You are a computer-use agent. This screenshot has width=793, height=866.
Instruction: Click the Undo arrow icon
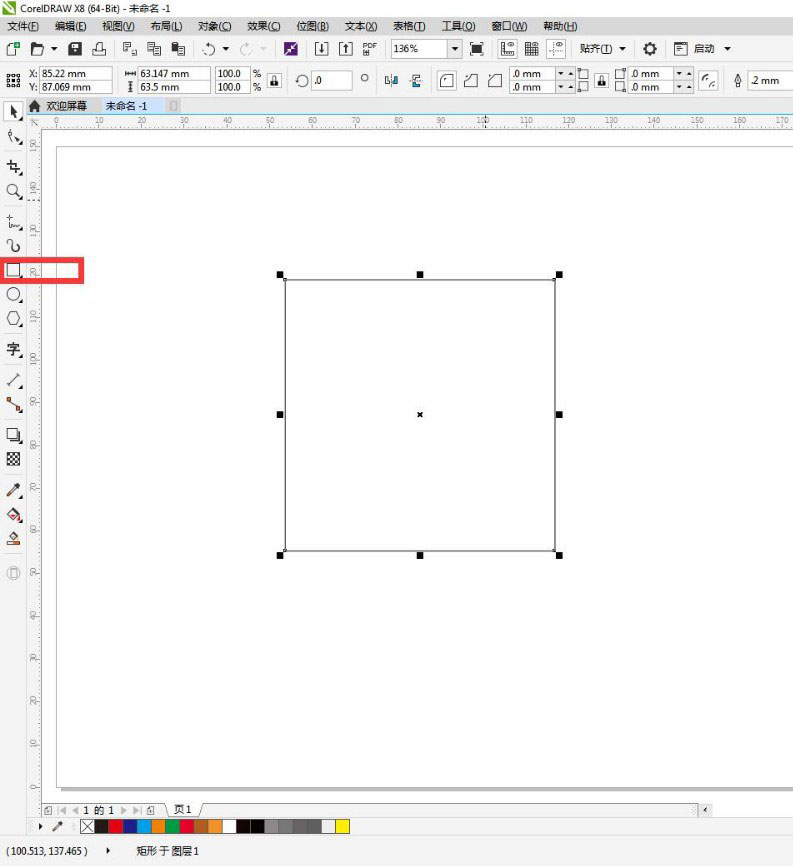click(x=209, y=49)
